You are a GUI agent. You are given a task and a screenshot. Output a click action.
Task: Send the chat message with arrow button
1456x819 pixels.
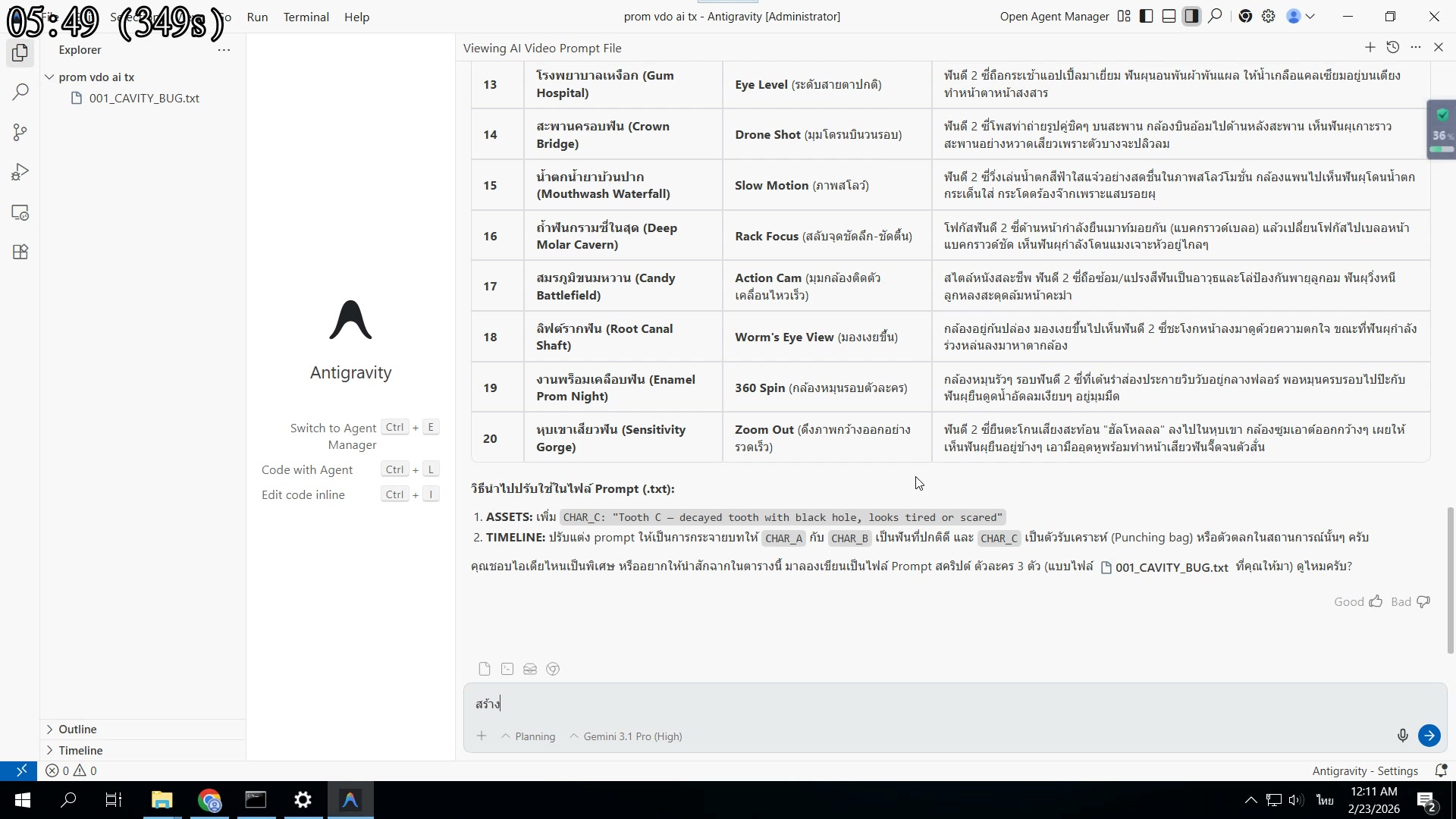tap(1429, 736)
